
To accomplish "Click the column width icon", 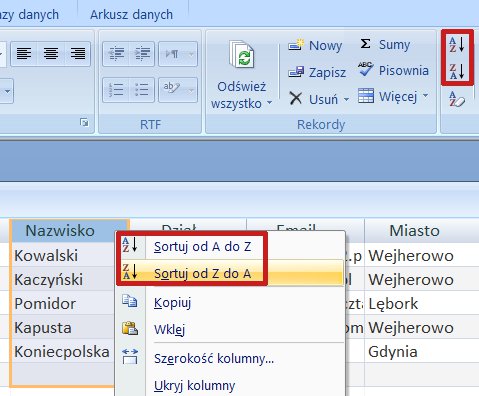I will coord(130,356).
